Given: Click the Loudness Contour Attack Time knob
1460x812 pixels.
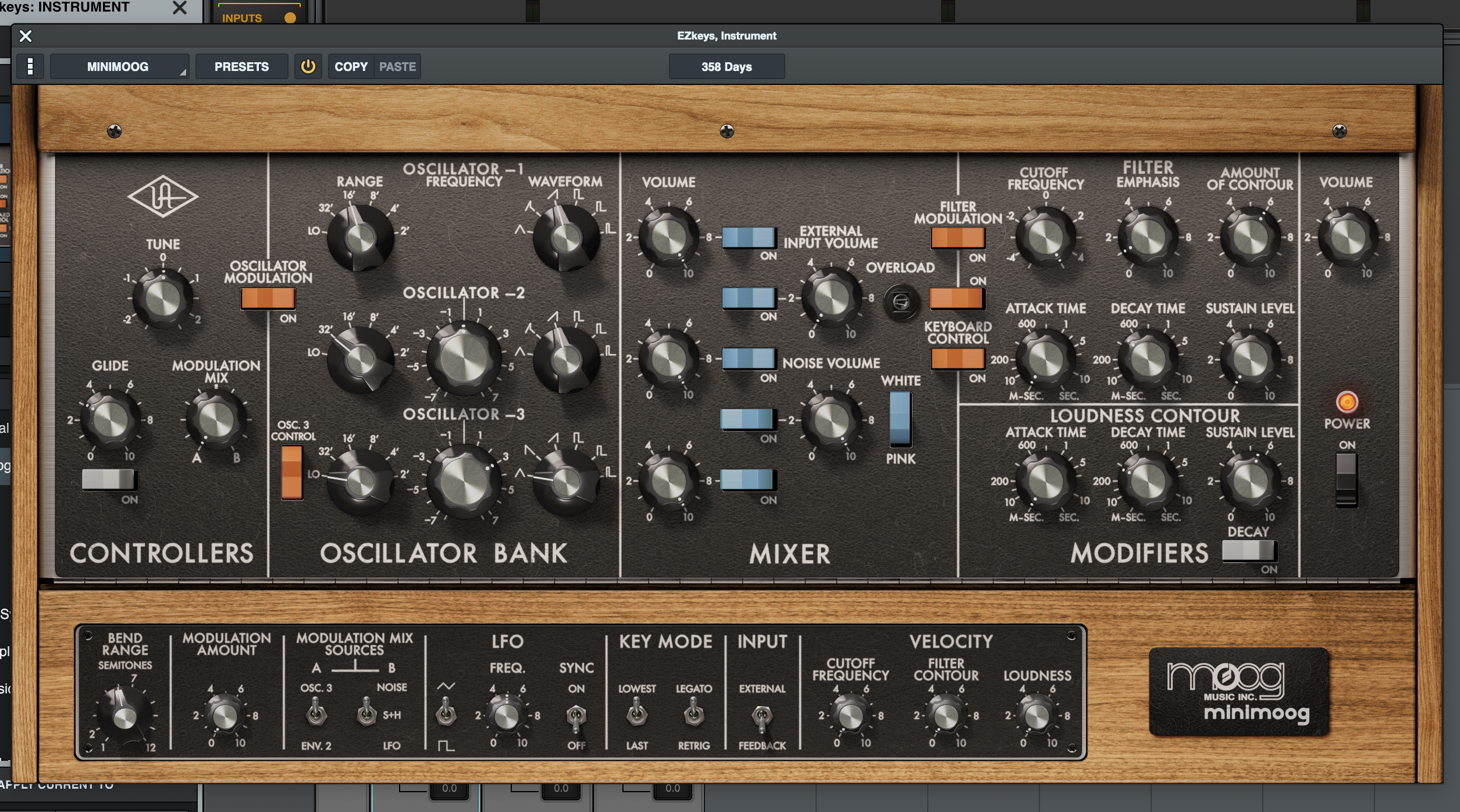Looking at the screenshot, I should (1045, 481).
